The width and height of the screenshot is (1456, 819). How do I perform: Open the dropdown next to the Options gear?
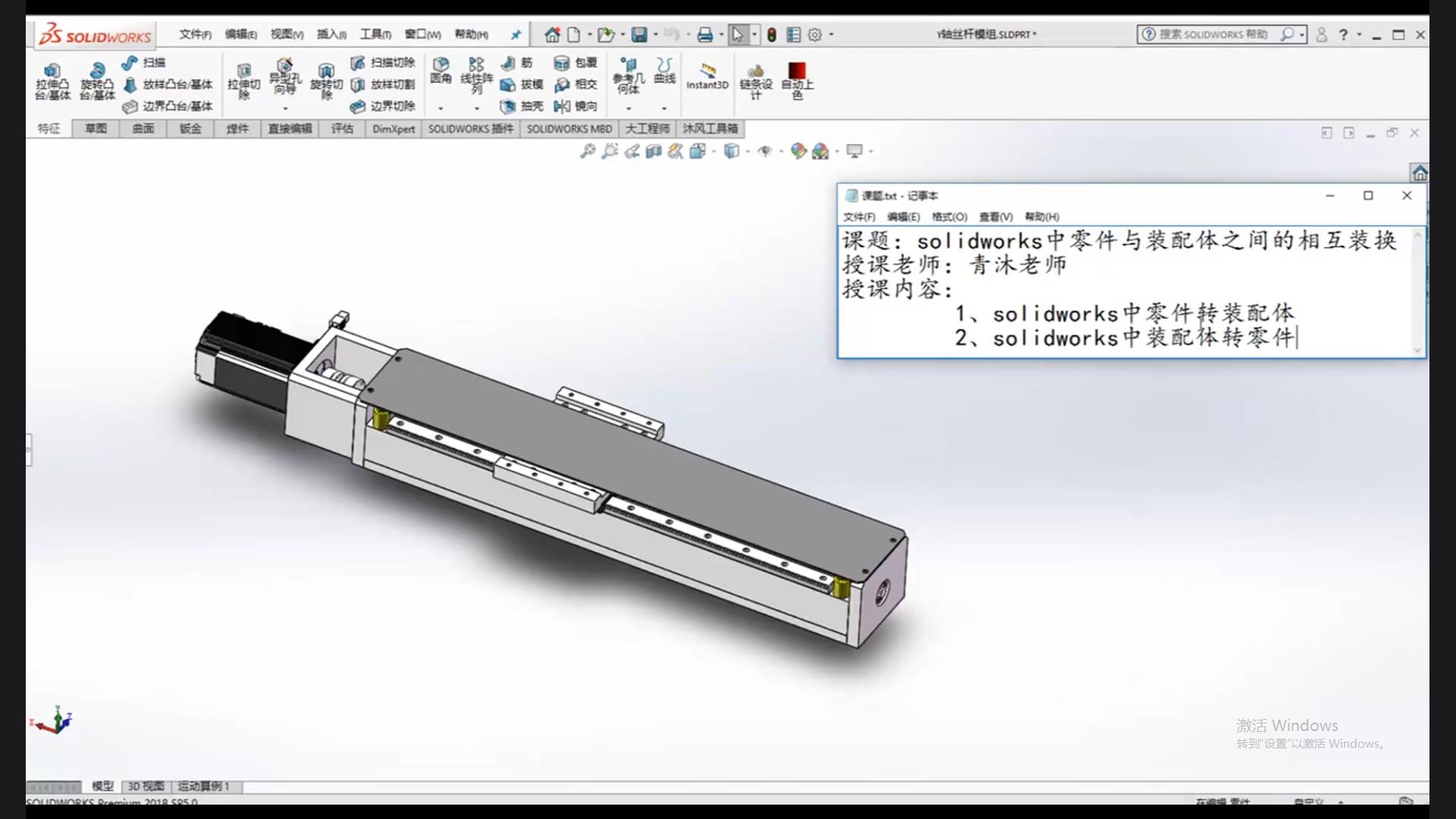click(x=831, y=35)
